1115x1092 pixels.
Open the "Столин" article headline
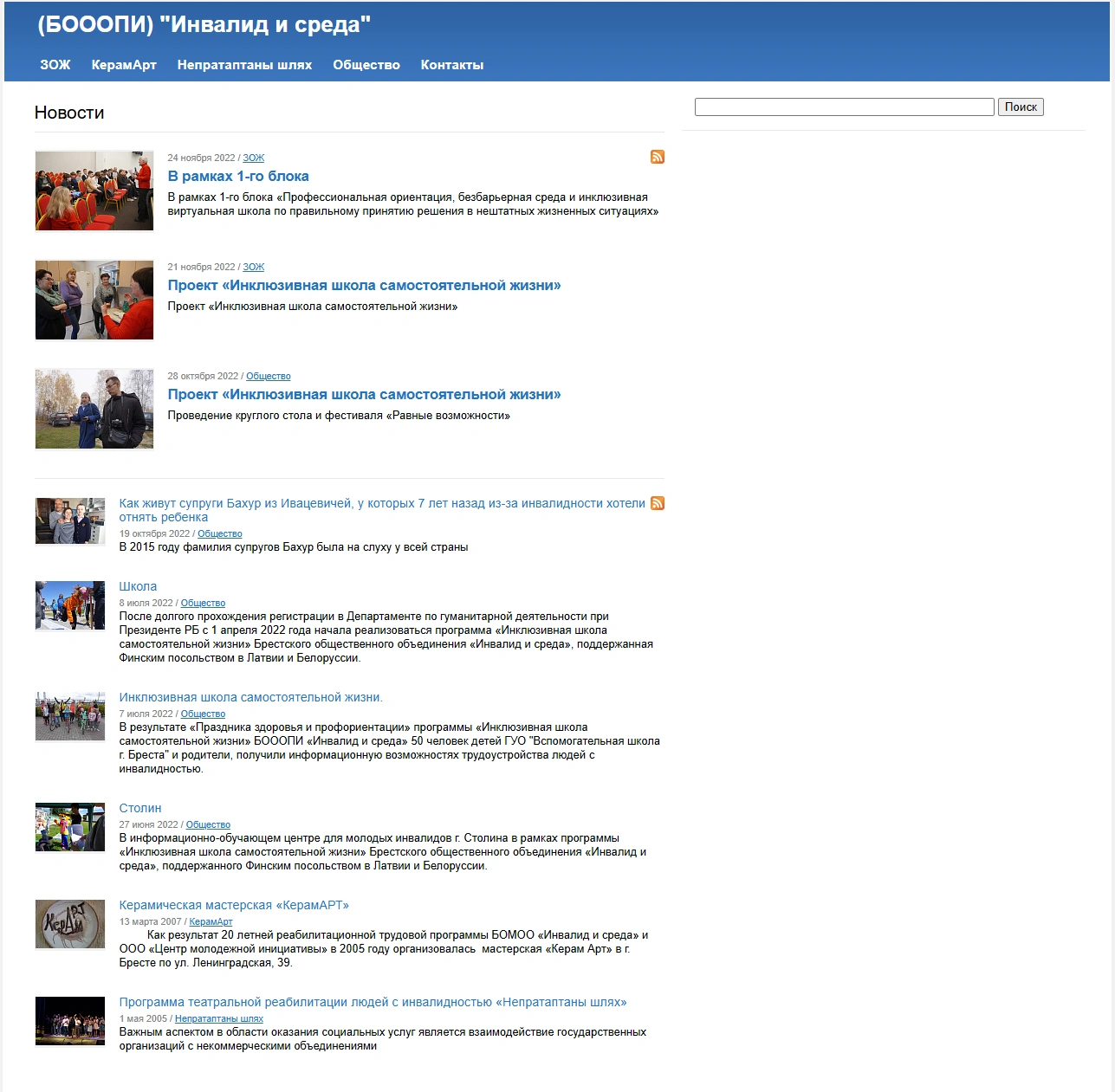(x=140, y=808)
